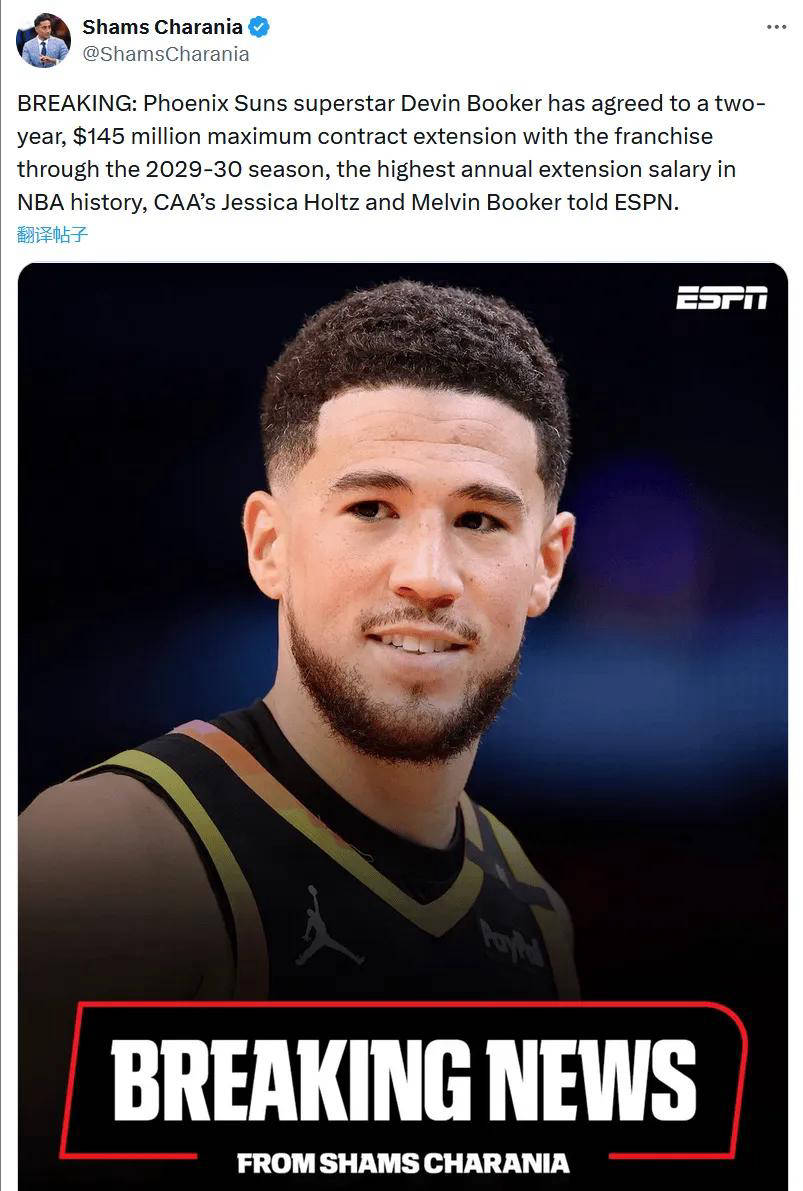Open the Devin Booker breaking news image
Screen dimensions: 803x1191
click(x=403, y=727)
